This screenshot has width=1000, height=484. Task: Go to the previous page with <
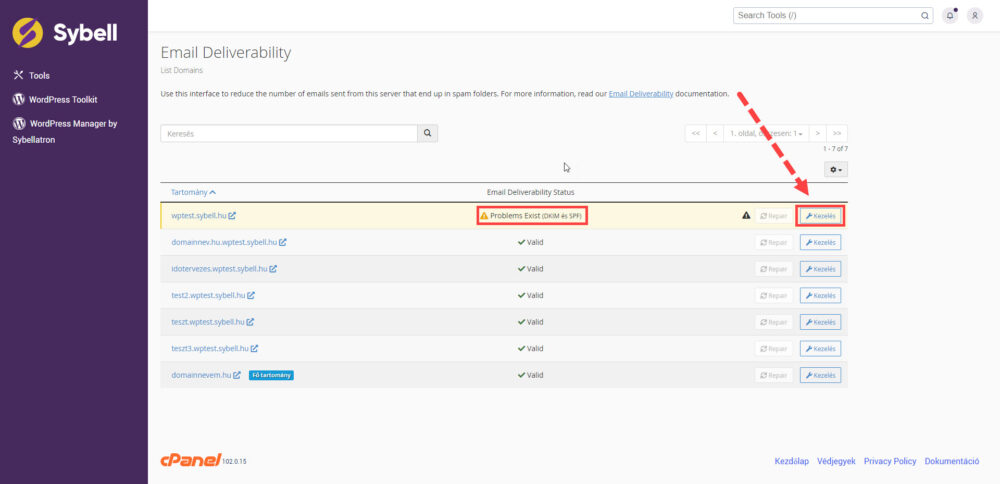pyautogui.click(x=715, y=133)
